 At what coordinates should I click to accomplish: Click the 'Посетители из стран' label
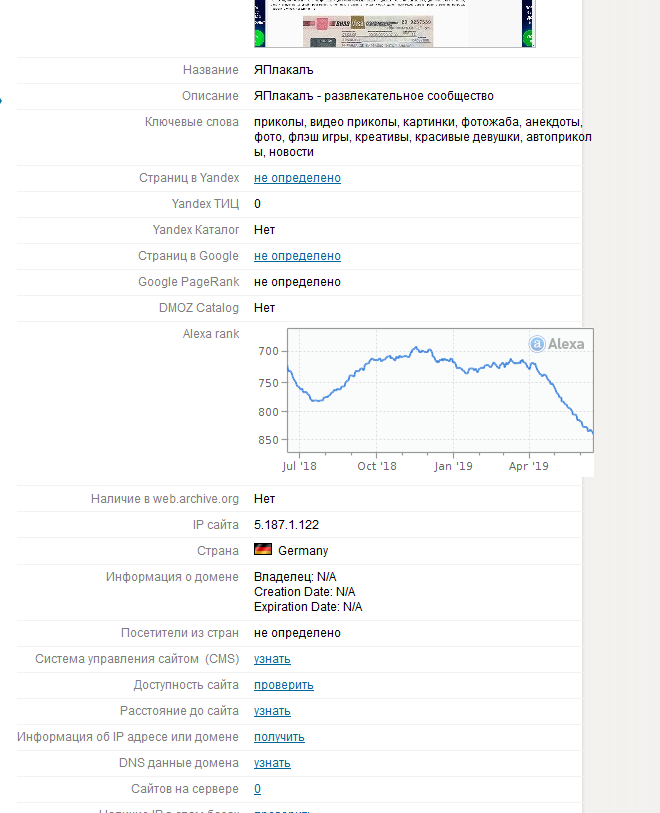point(180,633)
